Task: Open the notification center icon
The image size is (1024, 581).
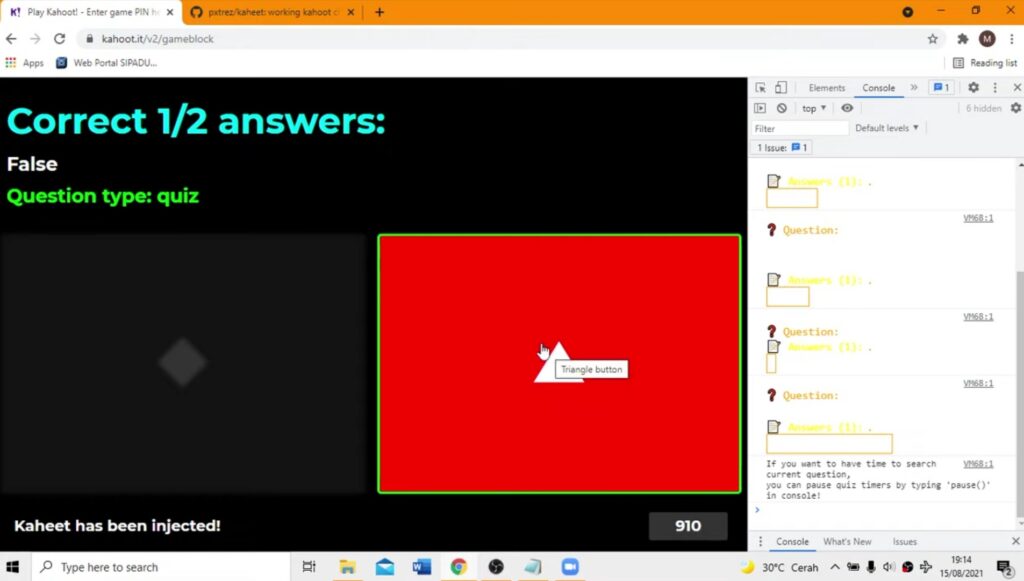Action: 1004,567
